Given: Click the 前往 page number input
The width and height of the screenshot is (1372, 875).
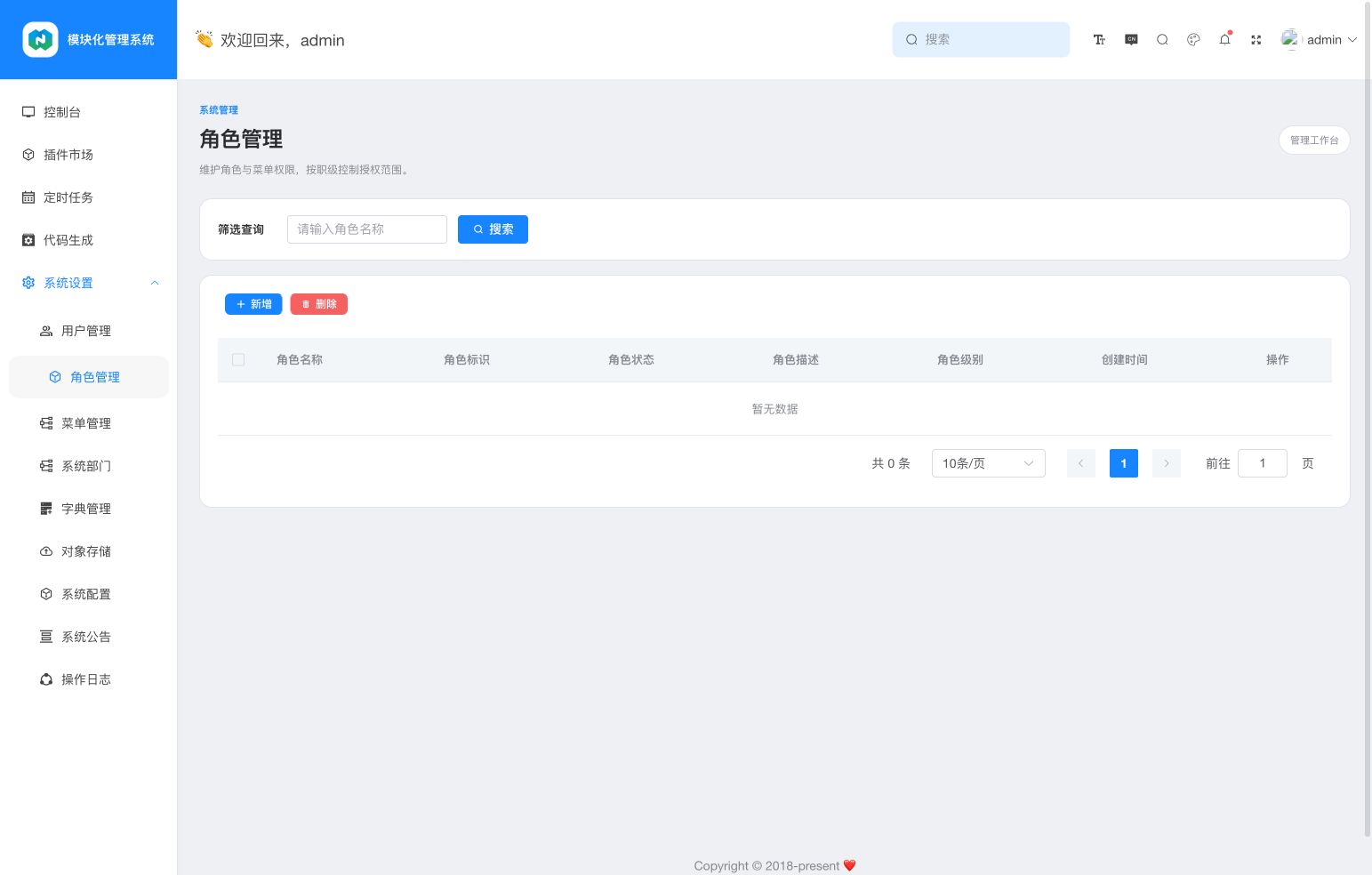Looking at the screenshot, I should [1263, 463].
